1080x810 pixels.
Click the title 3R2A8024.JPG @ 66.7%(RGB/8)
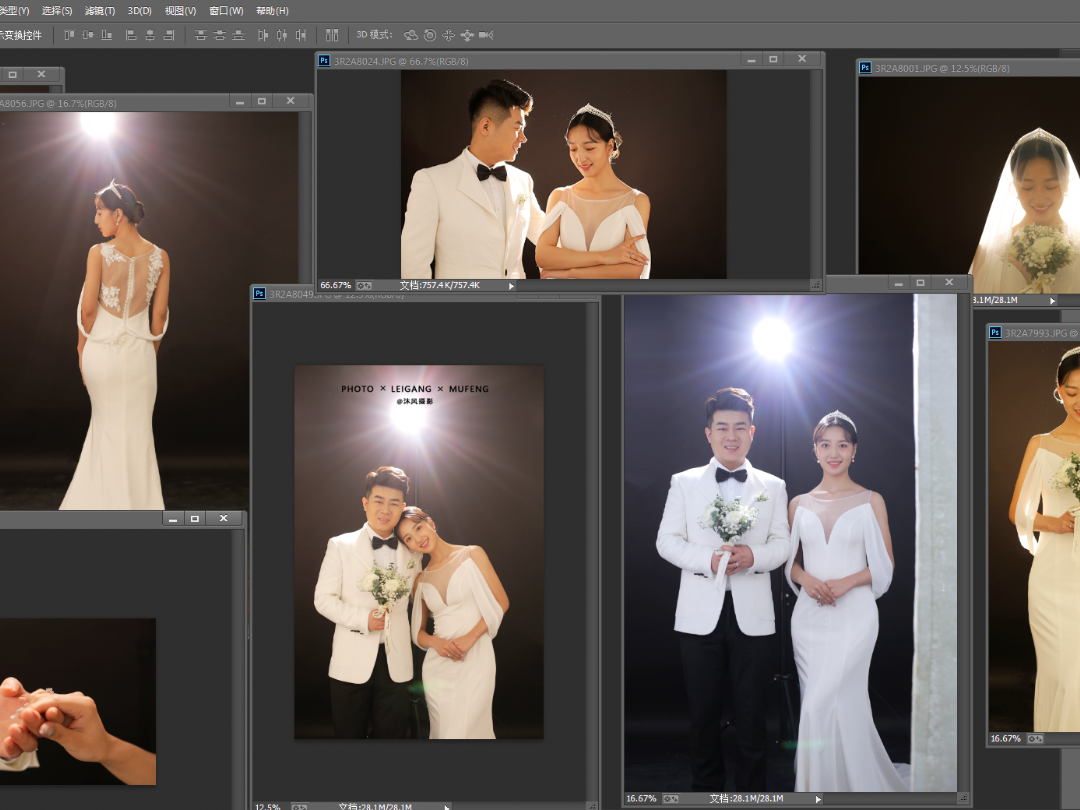coord(401,61)
